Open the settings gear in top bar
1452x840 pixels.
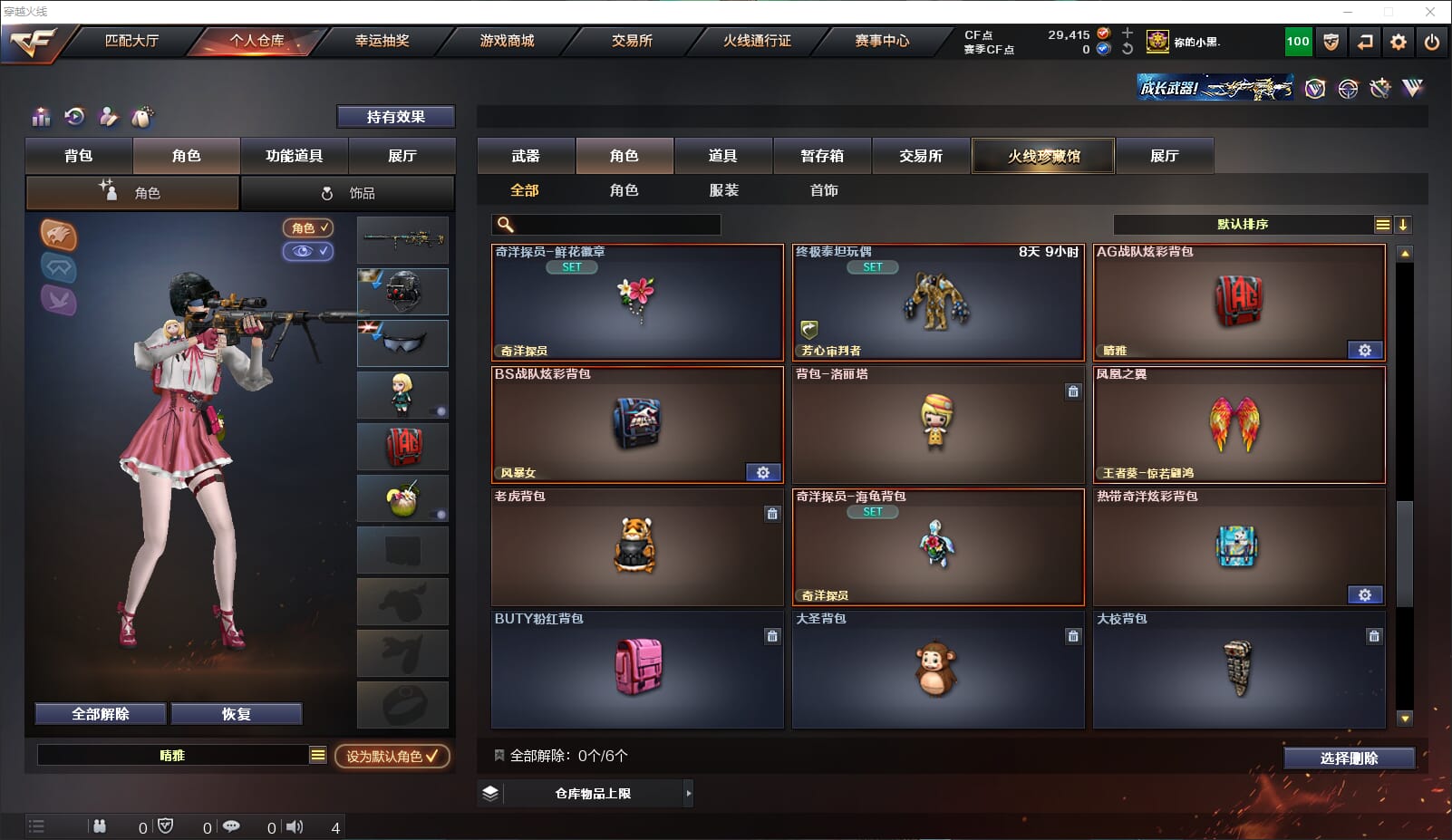[1399, 42]
